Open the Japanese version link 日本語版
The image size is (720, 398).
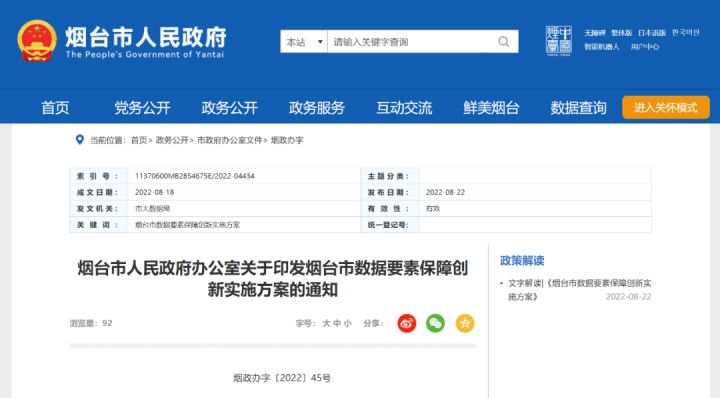652,33
